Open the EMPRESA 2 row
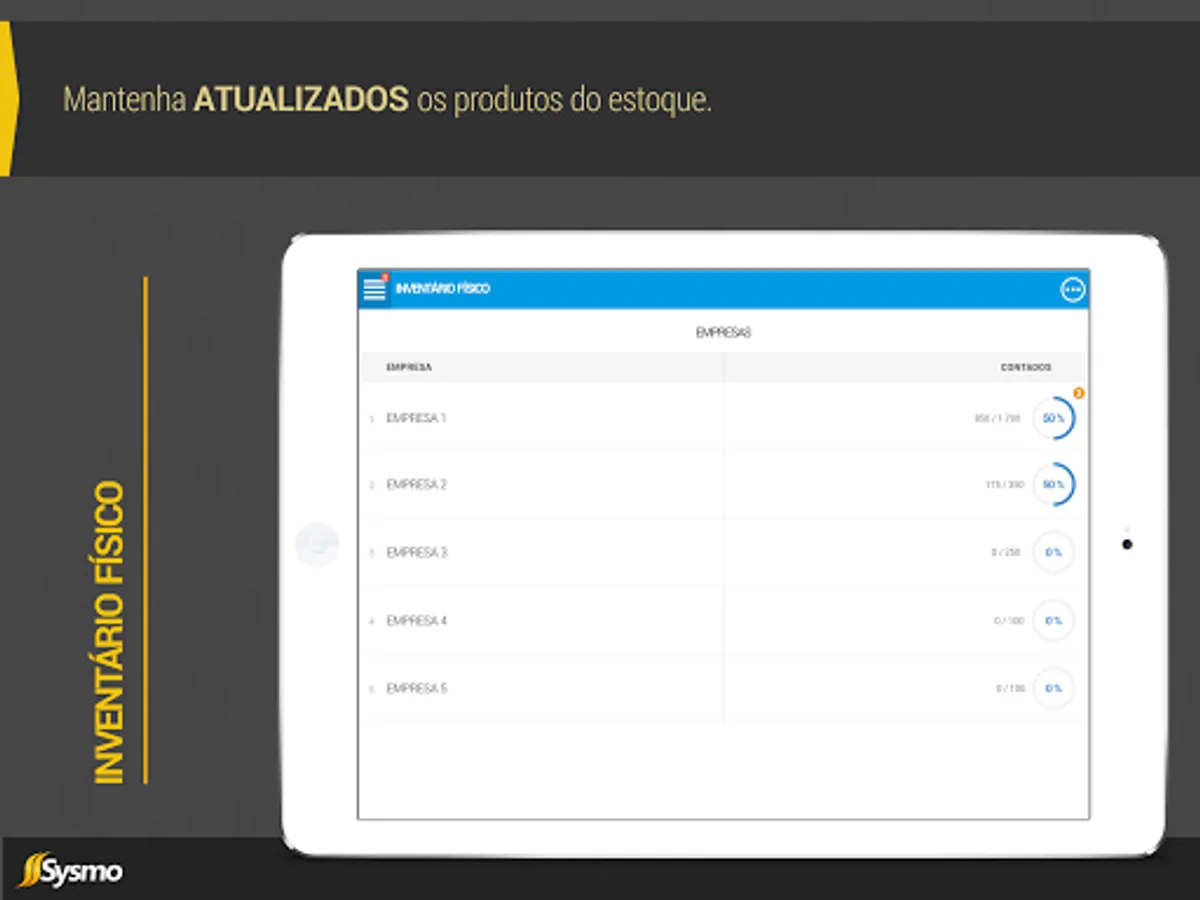Viewport: 1200px width, 900px height. pyautogui.click(x=723, y=485)
